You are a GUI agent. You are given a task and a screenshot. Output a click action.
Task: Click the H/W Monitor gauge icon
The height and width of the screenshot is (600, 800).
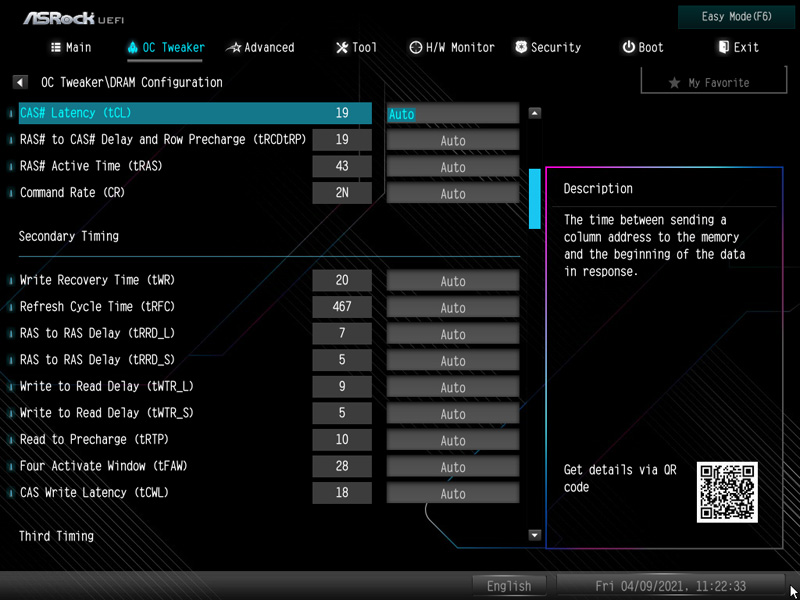click(415, 47)
